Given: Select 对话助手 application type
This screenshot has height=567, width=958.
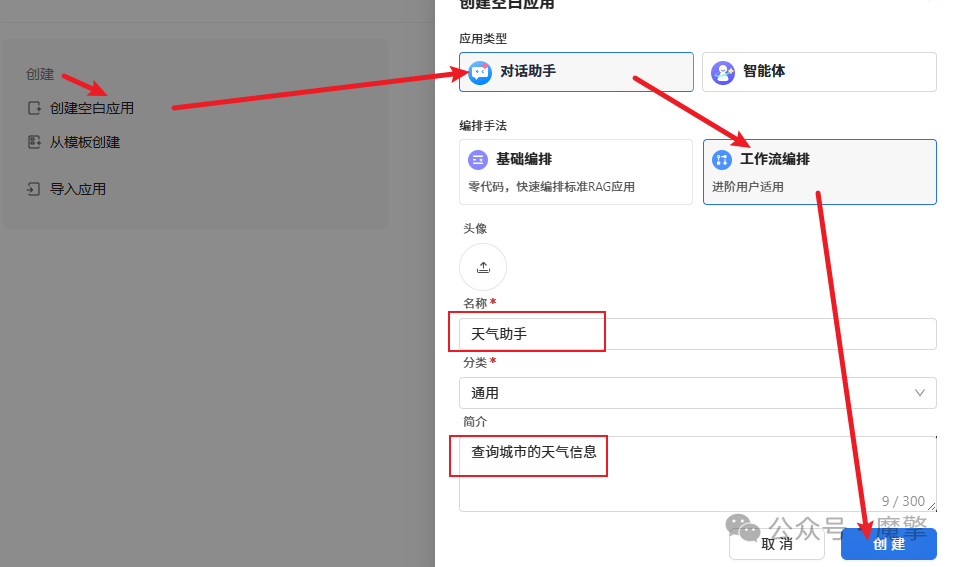Looking at the screenshot, I should pos(576,72).
